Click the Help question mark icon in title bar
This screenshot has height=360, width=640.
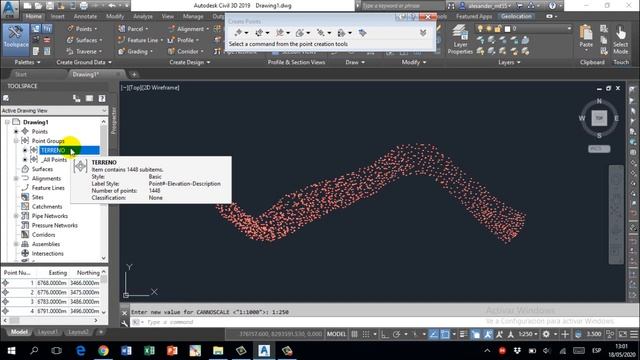click(552, 6)
